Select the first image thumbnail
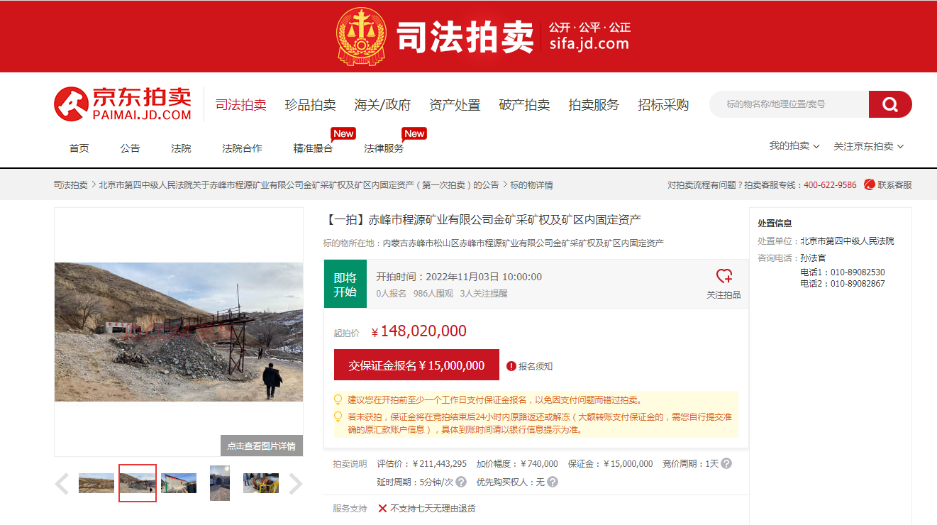Screen dimensions: 937x525 [x=96, y=483]
